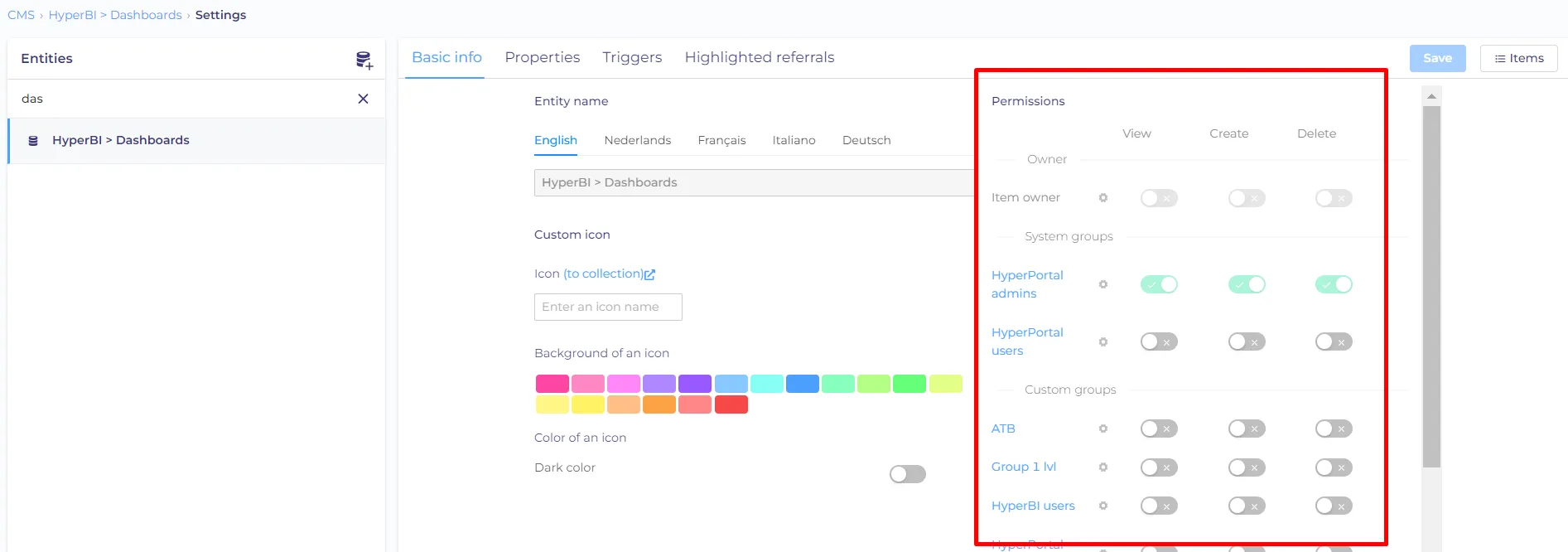Open the HyperPortal admins group link
This screenshot has height=552, width=1568.
(1027, 284)
